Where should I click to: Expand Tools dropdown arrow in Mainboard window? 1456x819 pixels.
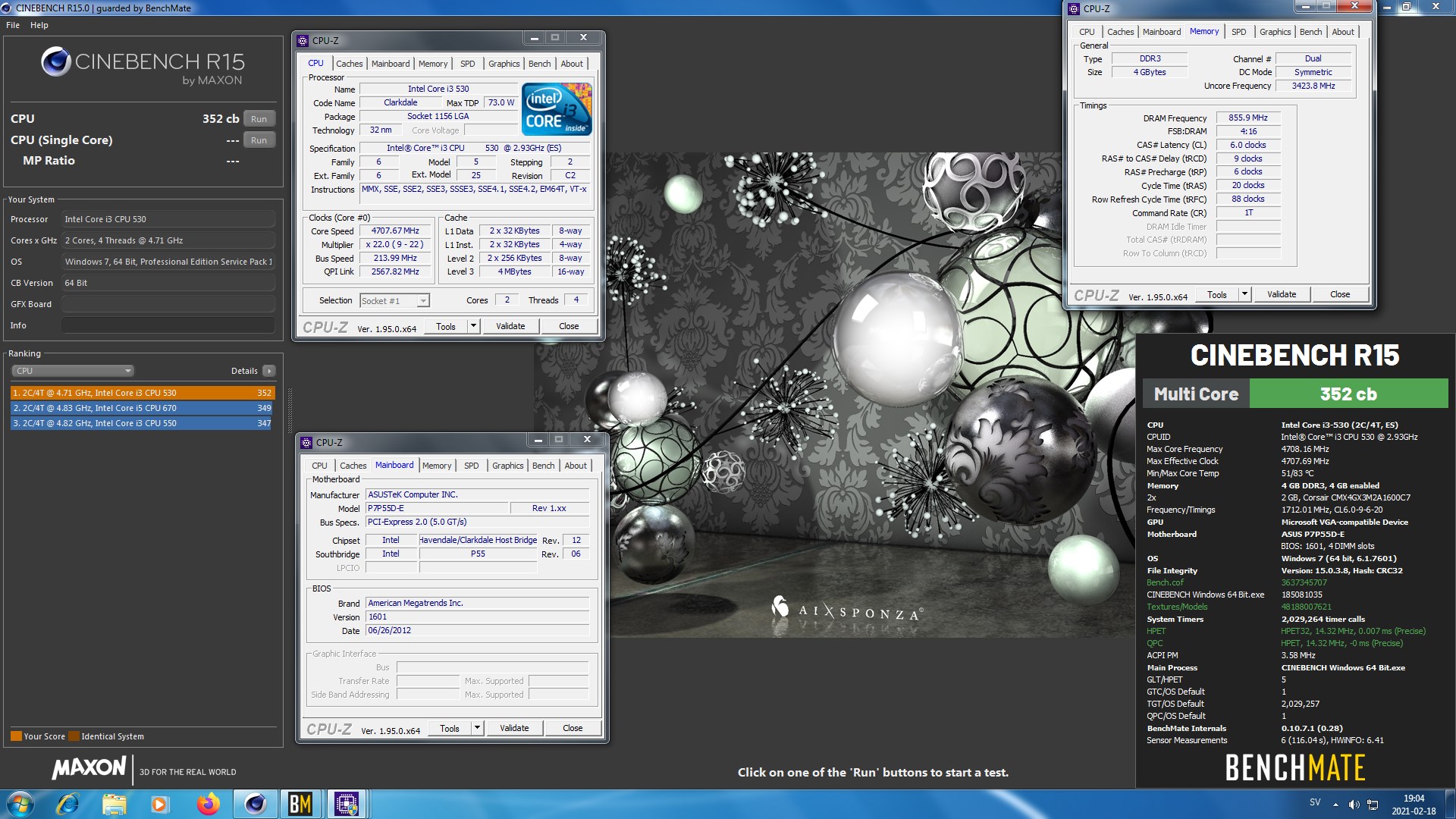tap(477, 728)
